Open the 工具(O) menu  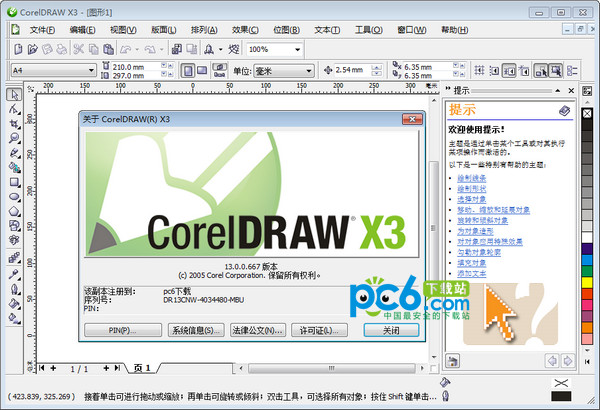pos(368,30)
